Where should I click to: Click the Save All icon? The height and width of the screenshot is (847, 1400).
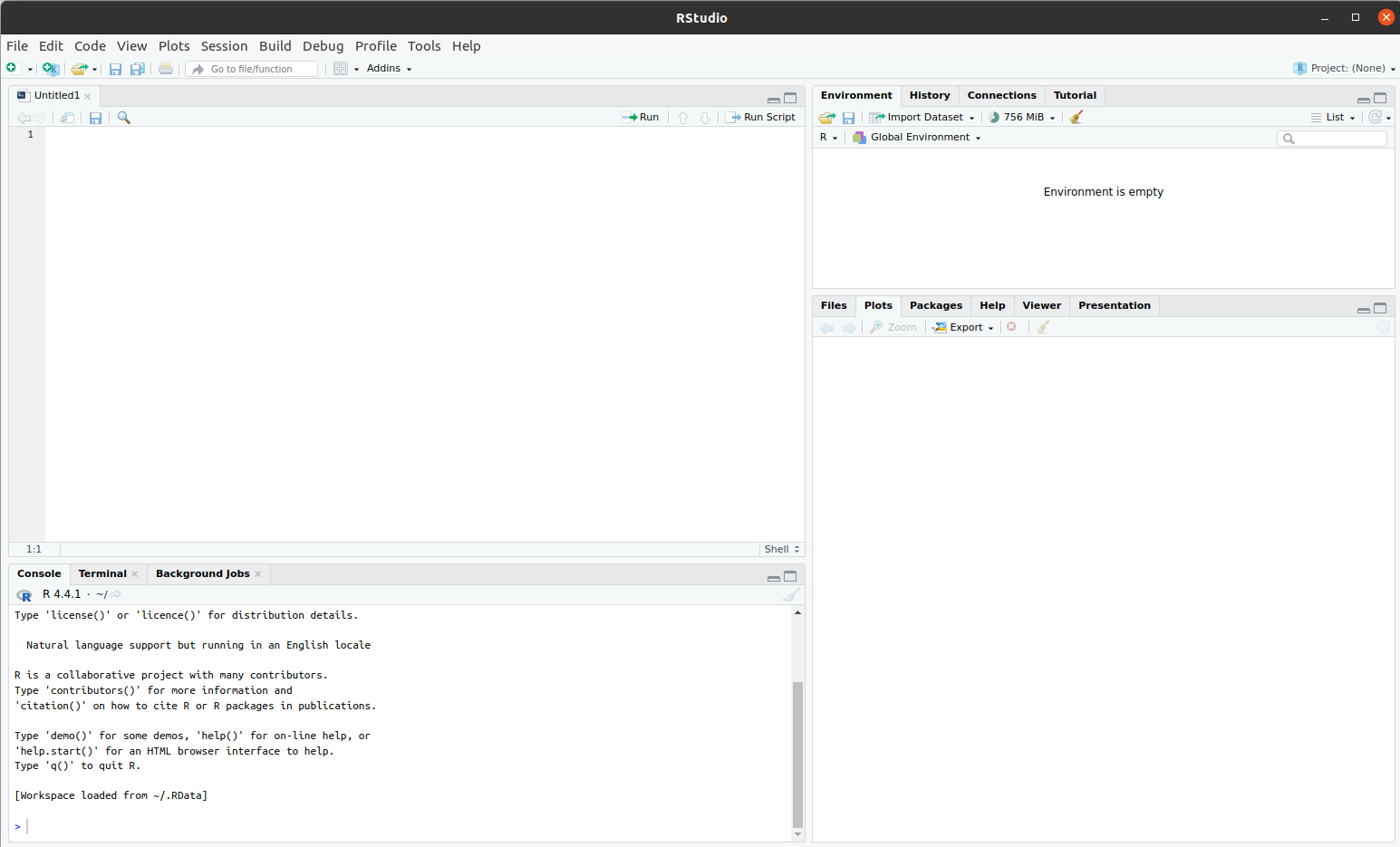138,69
